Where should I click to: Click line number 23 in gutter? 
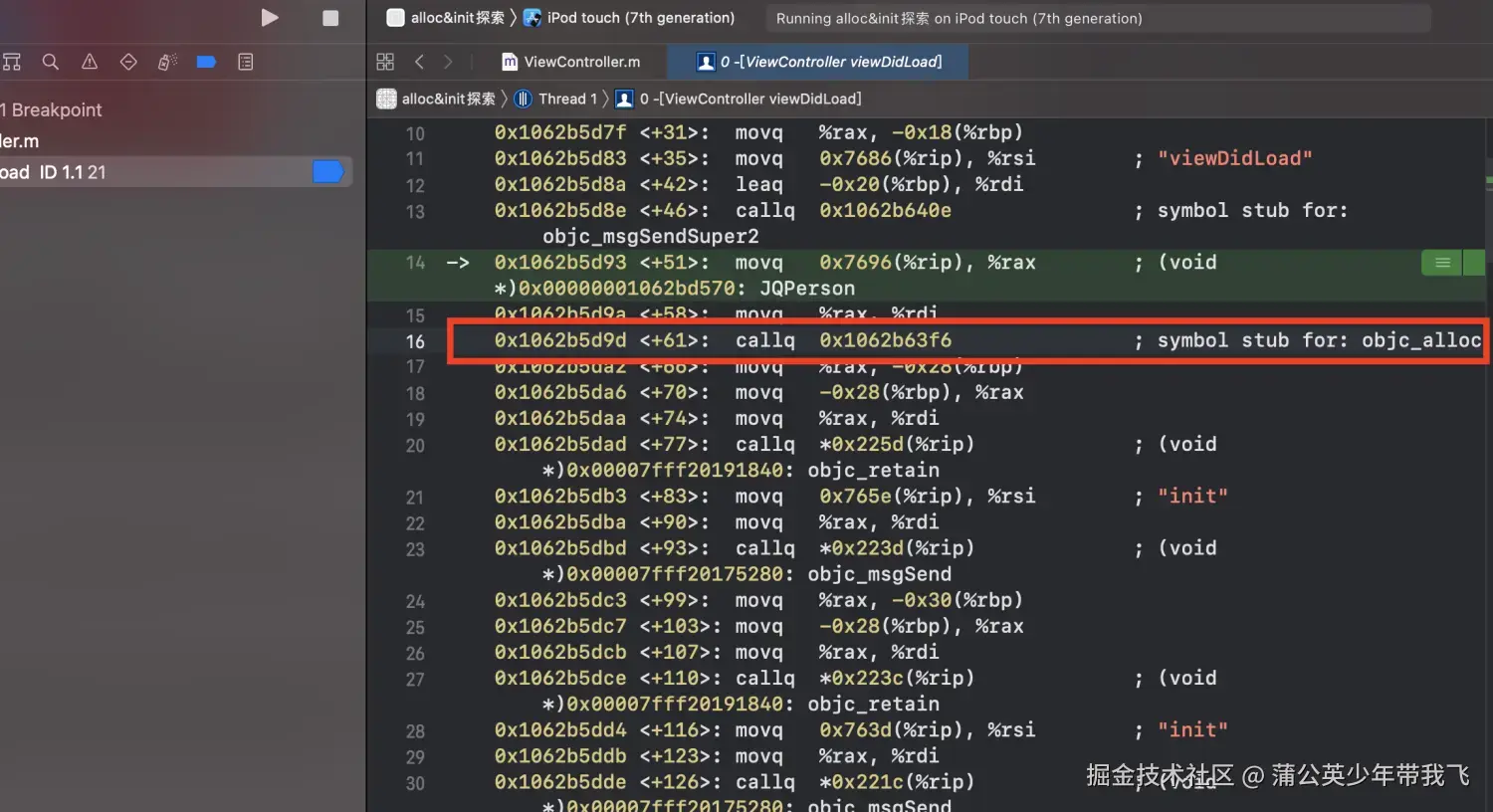pyautogui.click(x=415, y=549)
